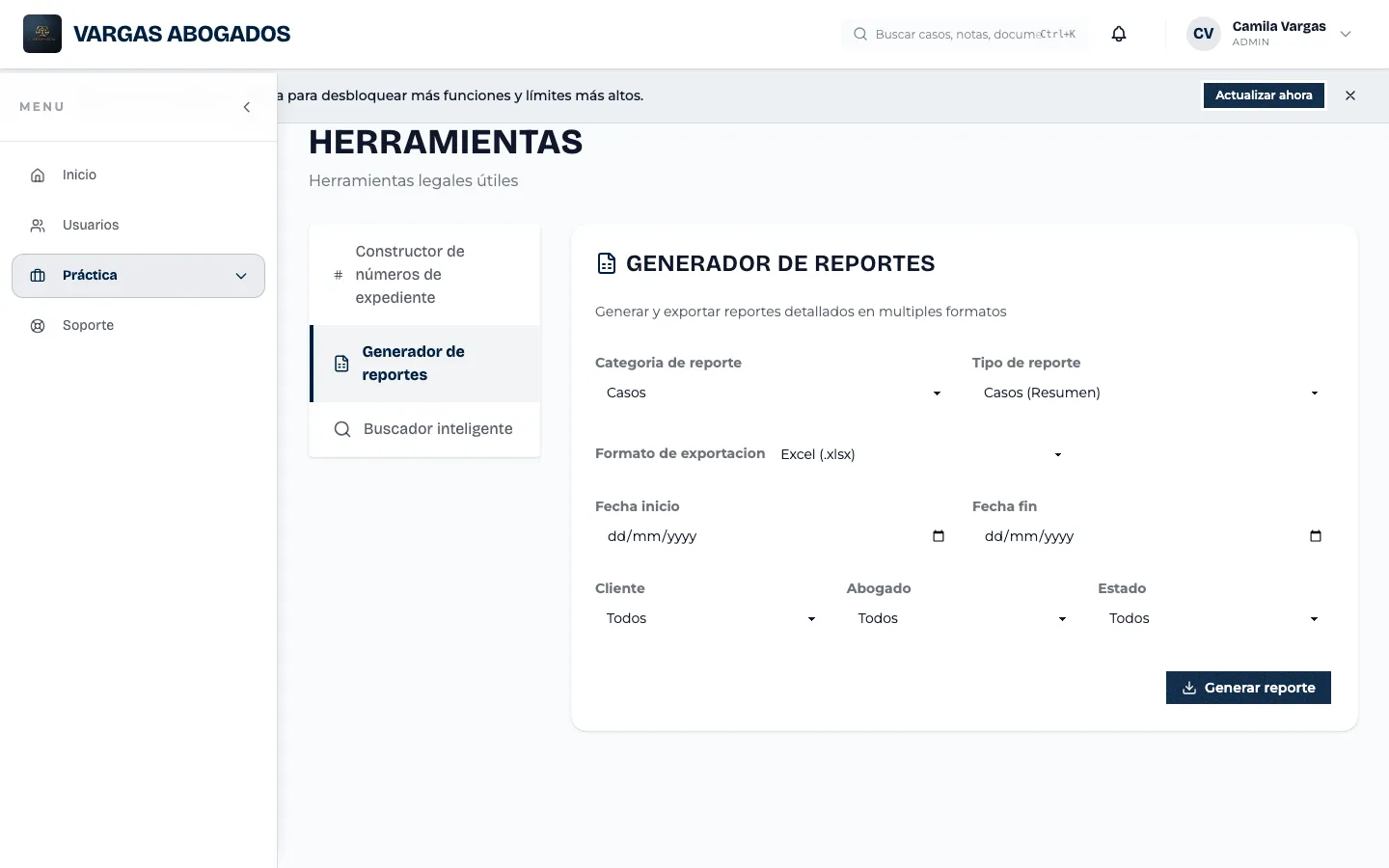Open Usuarios in the sidebar
Image resolution: width=1389 pixels, height=868 pixels.
pyautogui.click(x=138, y=225)
